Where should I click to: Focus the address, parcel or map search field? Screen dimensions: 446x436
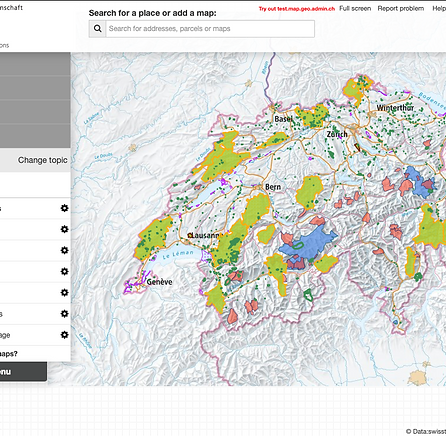[x=210, y=29]
